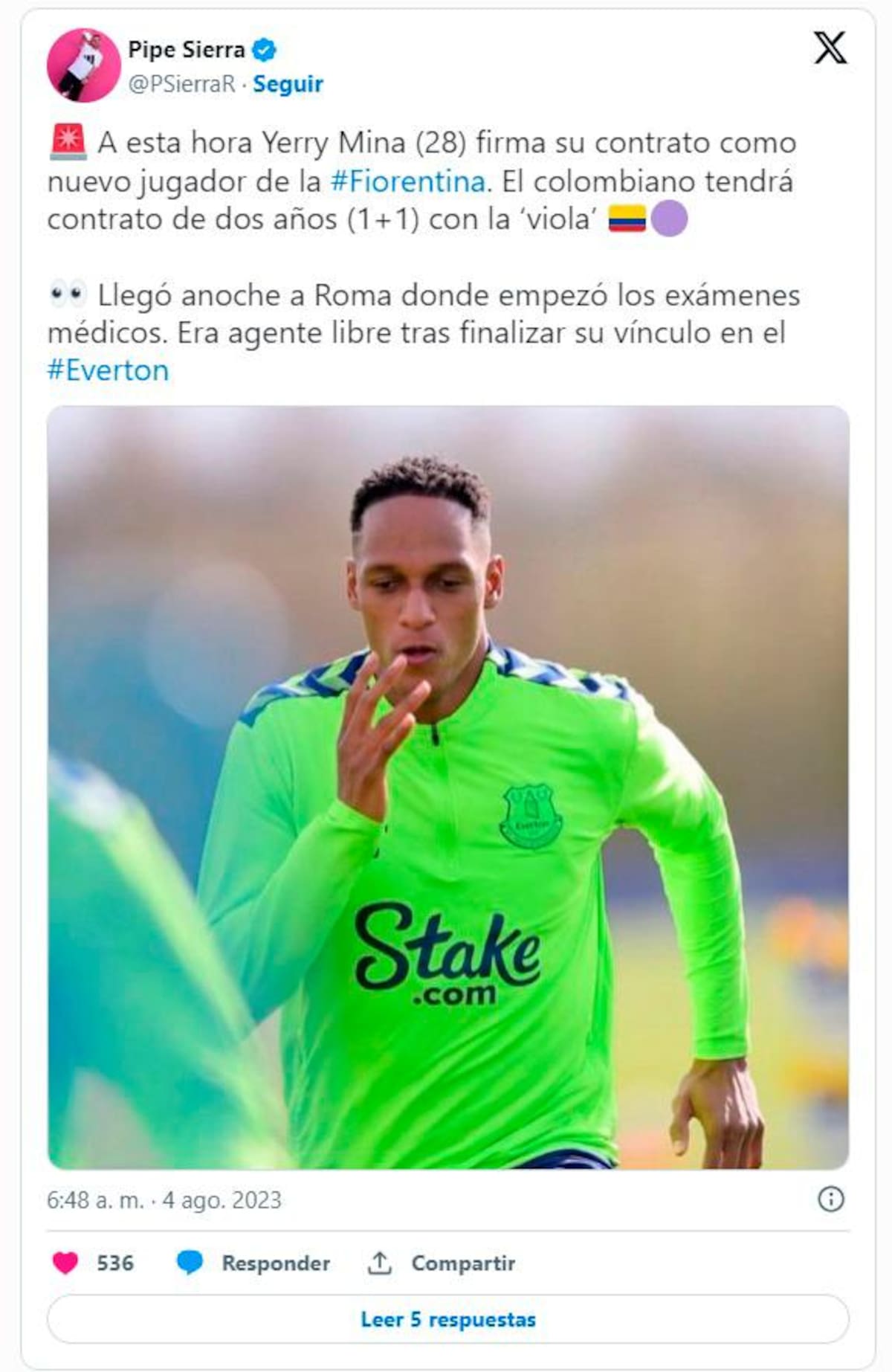892x1372 pixels.
Task: Click the blue reply bubble icon
Action: [190, 1262]
